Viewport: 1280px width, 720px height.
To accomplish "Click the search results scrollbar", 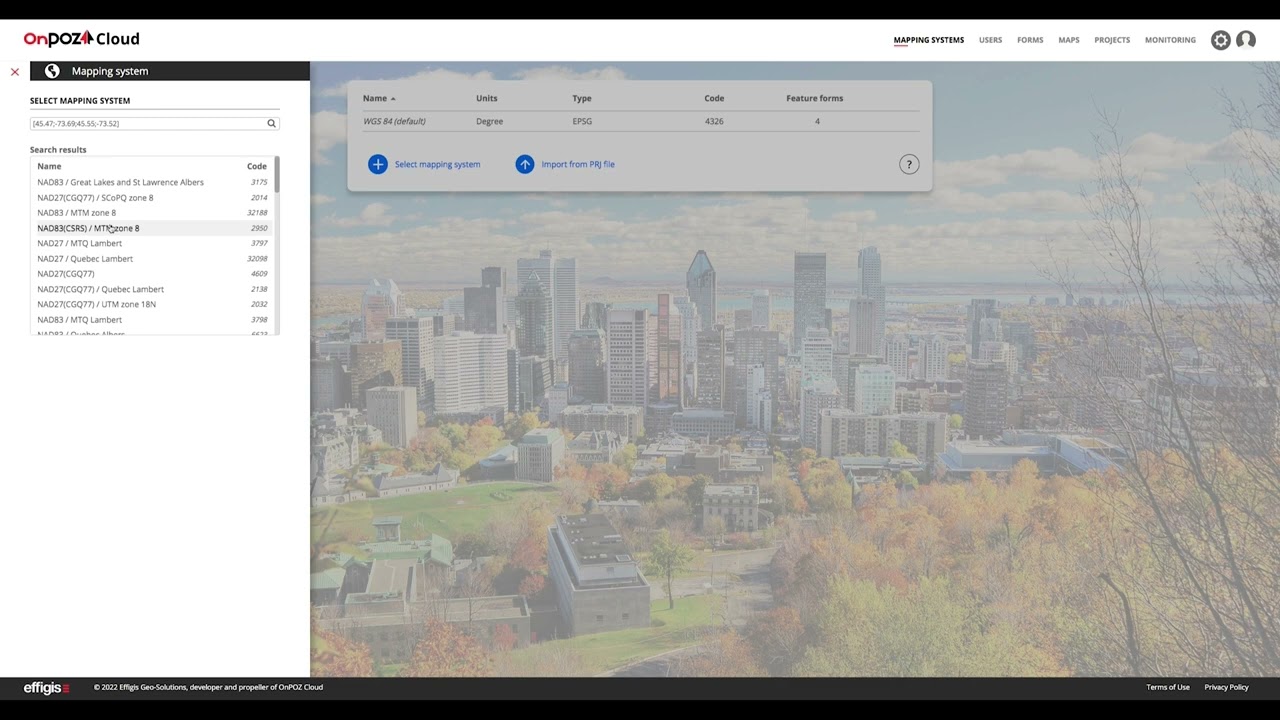I will point(277,175).
